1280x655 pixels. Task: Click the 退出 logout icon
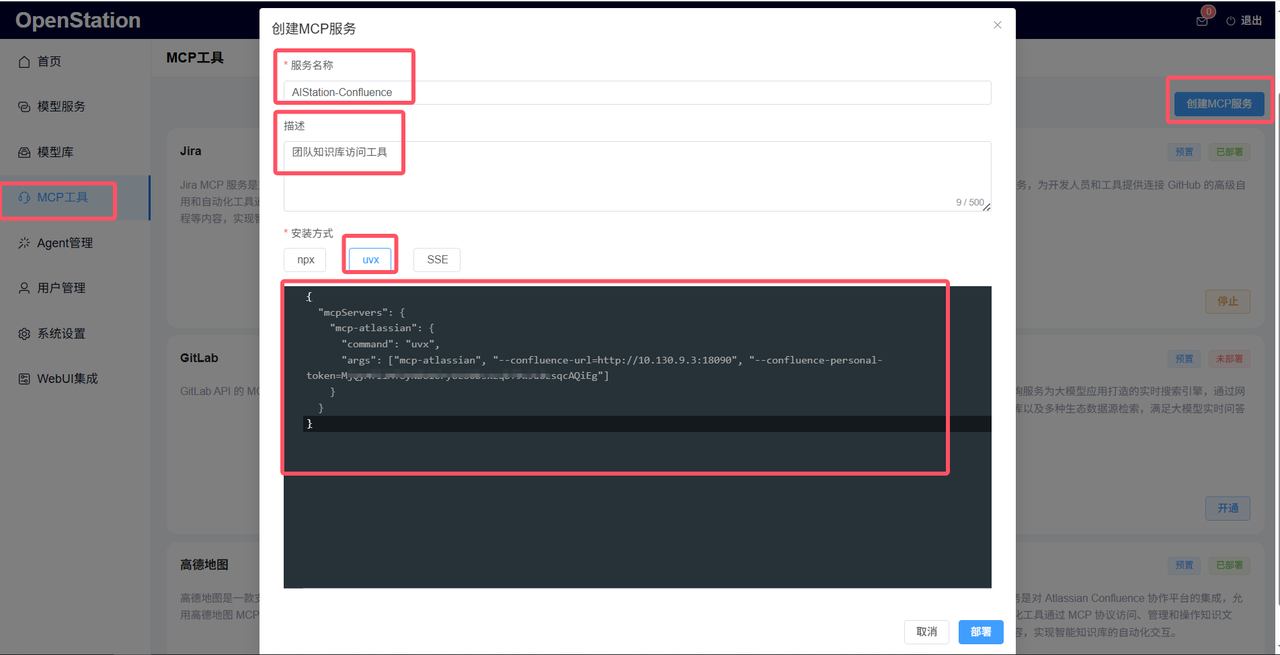(x=1242, y=20)
